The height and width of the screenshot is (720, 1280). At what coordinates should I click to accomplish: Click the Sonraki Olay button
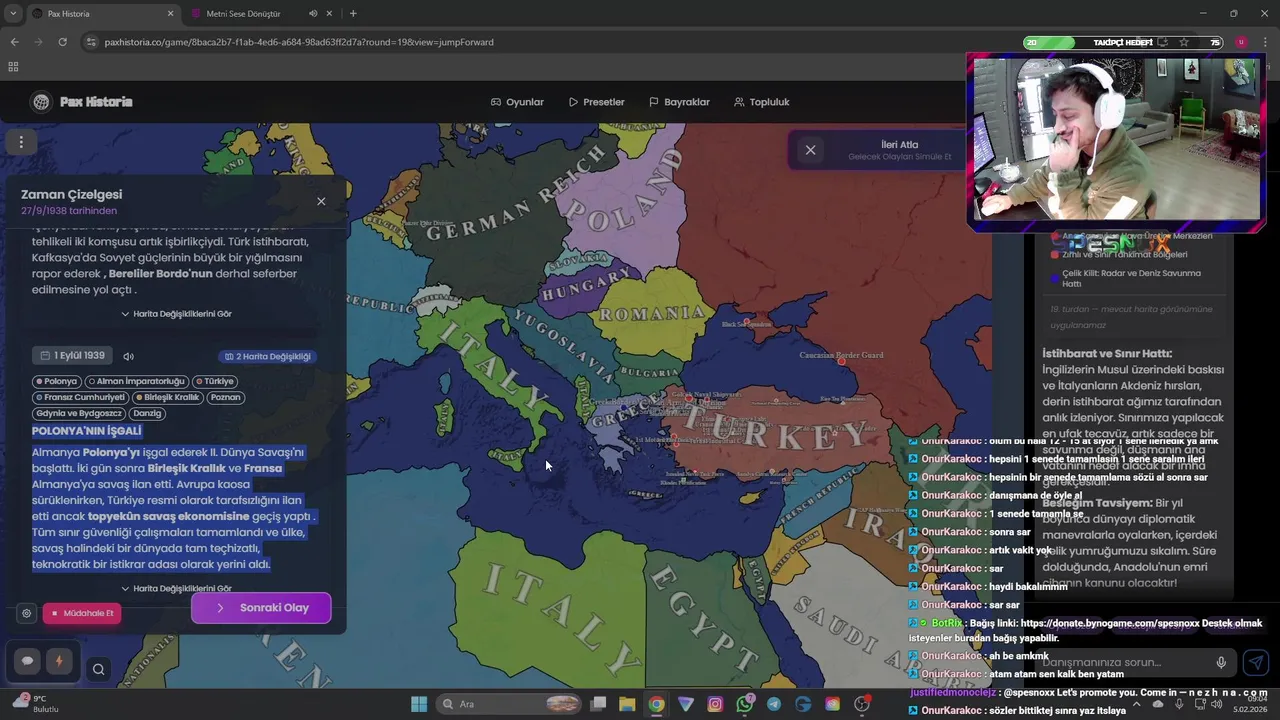[261, 608]
